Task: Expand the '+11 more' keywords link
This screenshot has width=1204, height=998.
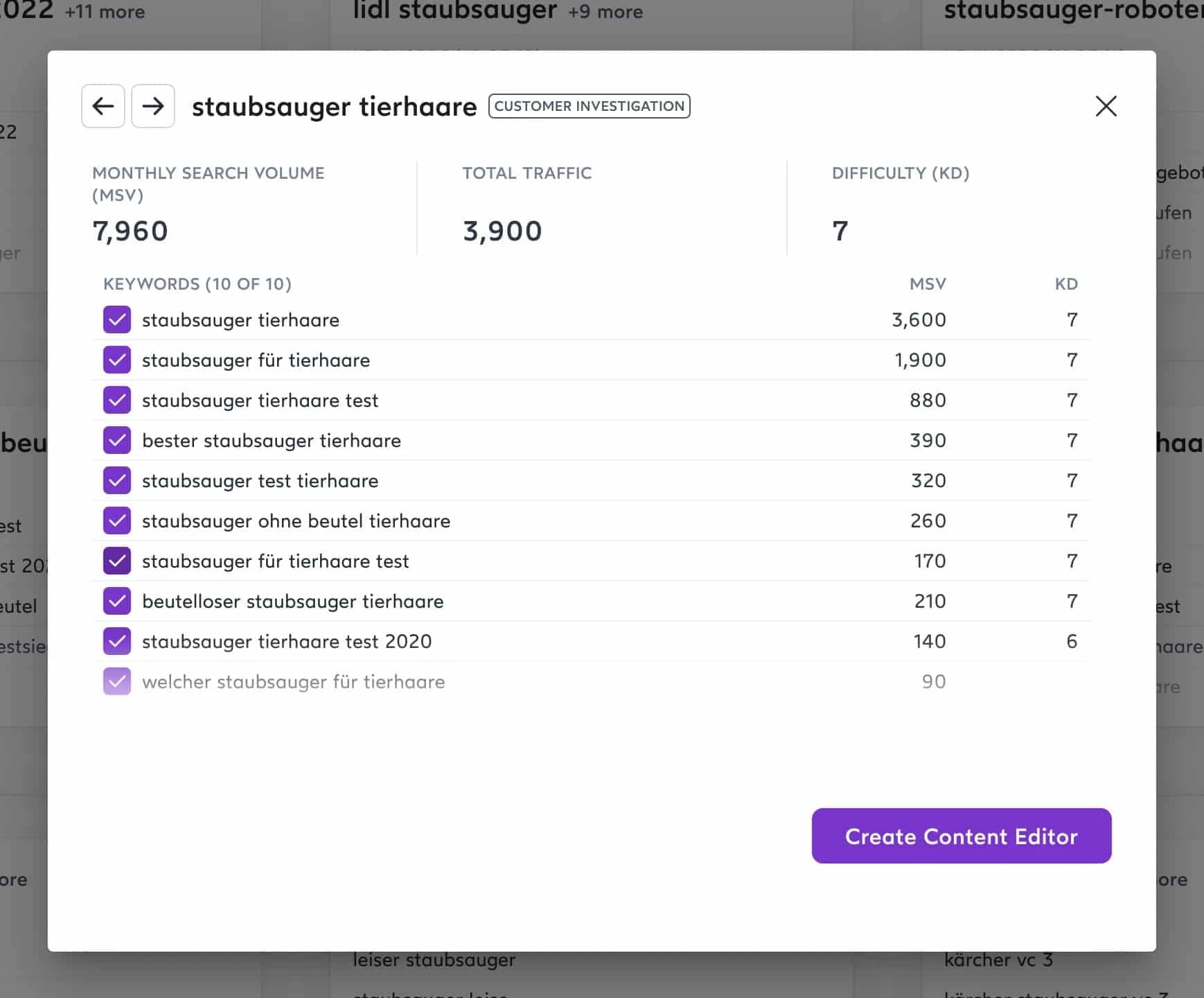Action: pyautogui.click(x=105, y=12)
